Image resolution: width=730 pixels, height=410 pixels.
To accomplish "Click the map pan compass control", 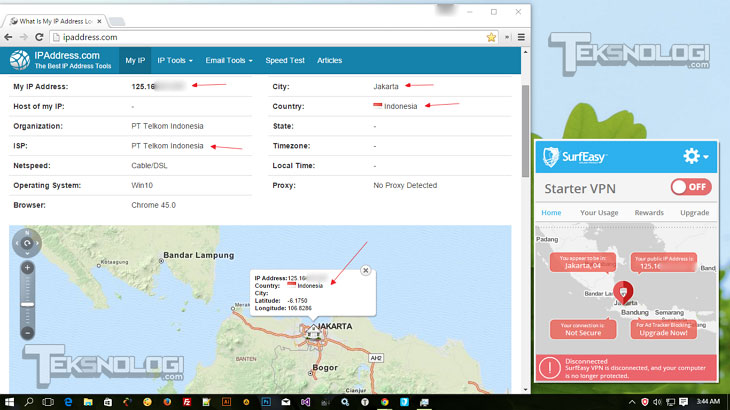I will (27, 243).
